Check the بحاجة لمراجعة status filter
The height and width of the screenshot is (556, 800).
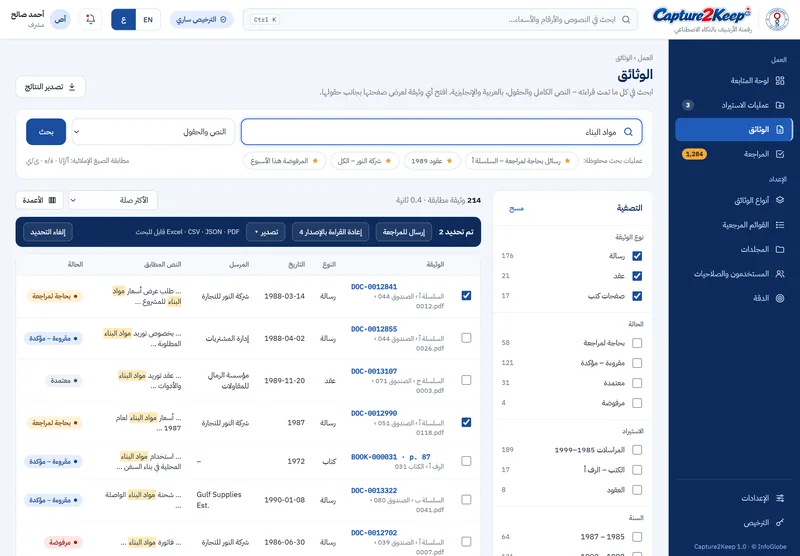pyautogui.click(x=637, y=343)
